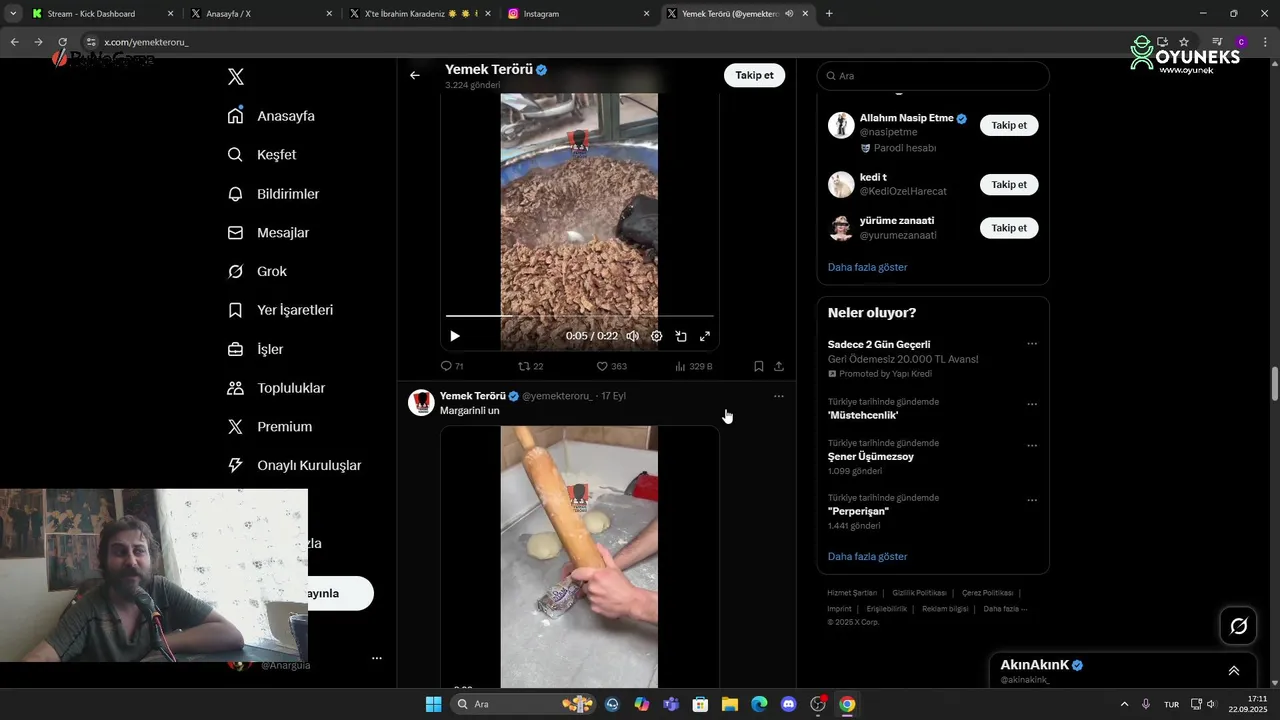Open Hizmet Şartları footer link
The height and width of the screenshot is (720, 1280).
852,593
